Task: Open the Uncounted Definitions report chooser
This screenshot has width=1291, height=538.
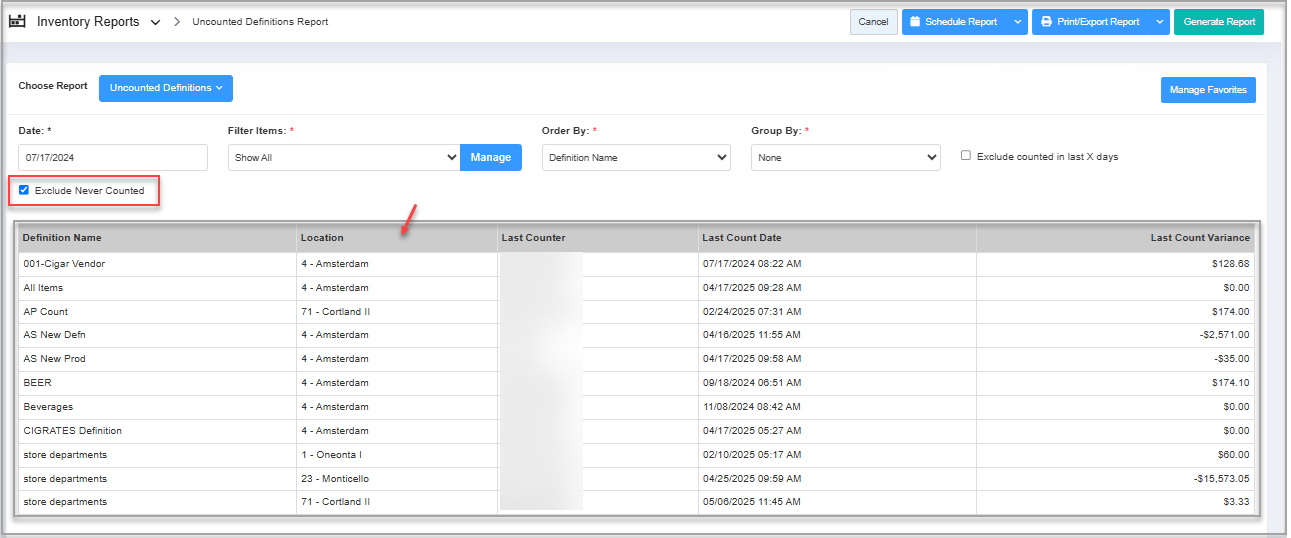Action: [x=166, y=88]
